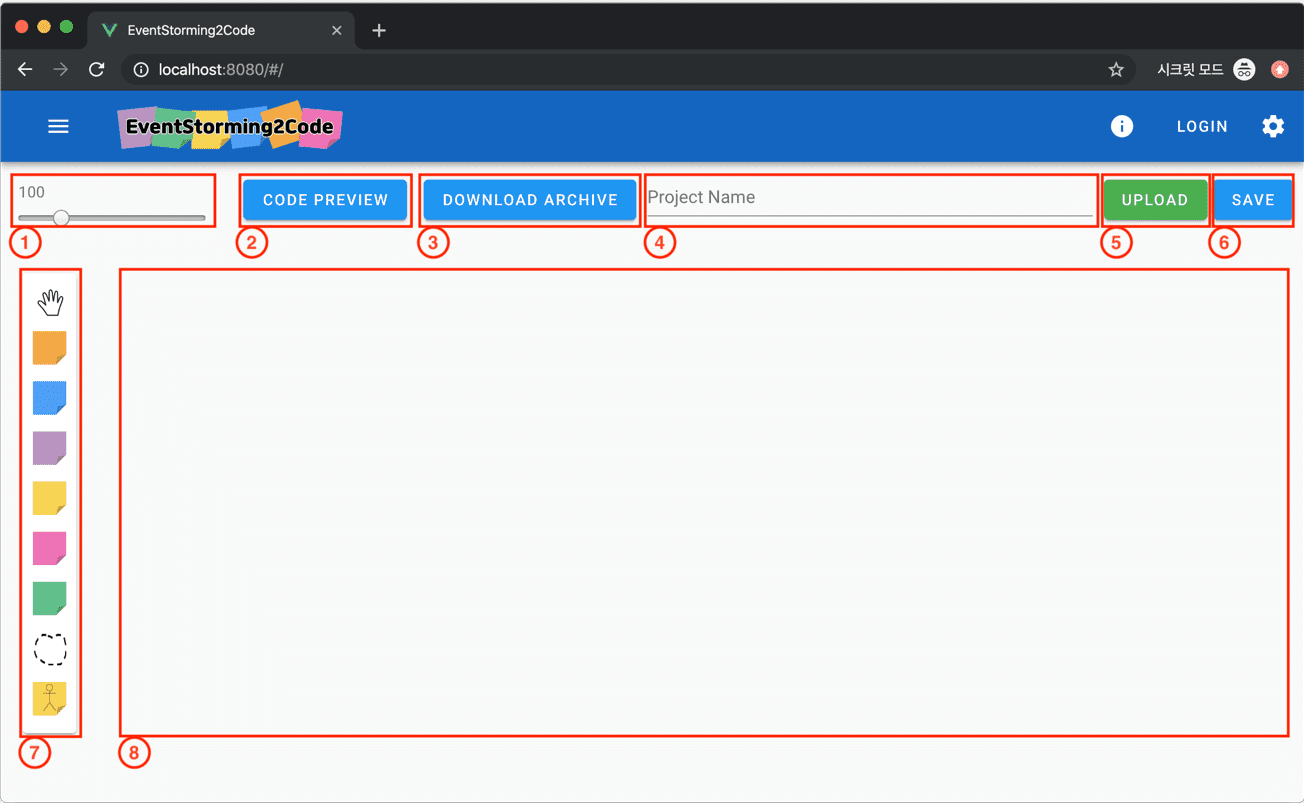Click the incognito mode indicator icon
The image size is (1304, 803).
click(x=1244, y=69)
